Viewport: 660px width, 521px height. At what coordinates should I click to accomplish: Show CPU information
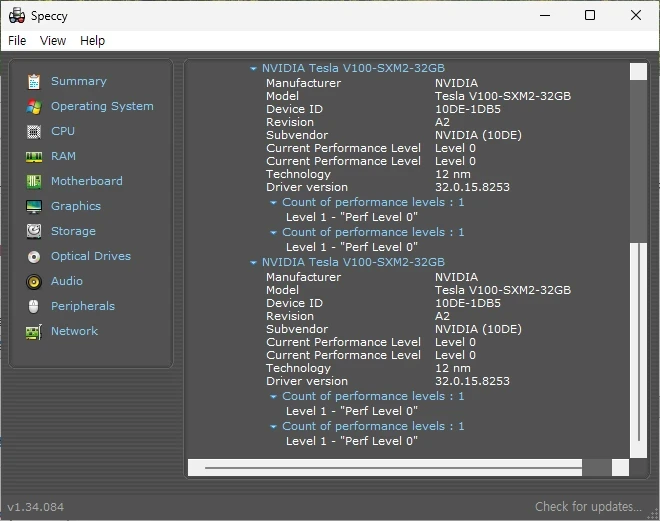click(x=63, y=131)
